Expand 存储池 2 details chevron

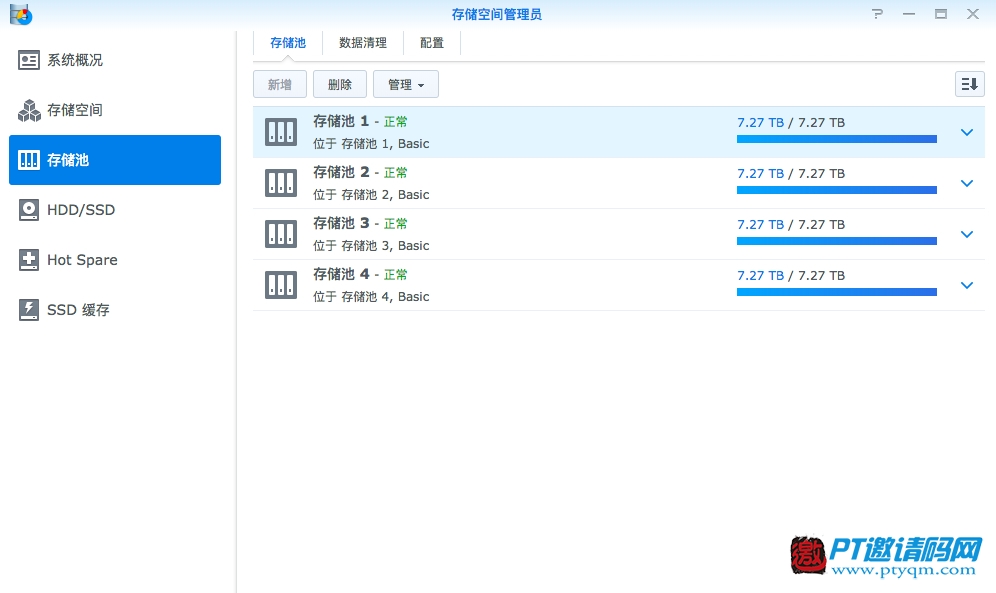(966, 183)
